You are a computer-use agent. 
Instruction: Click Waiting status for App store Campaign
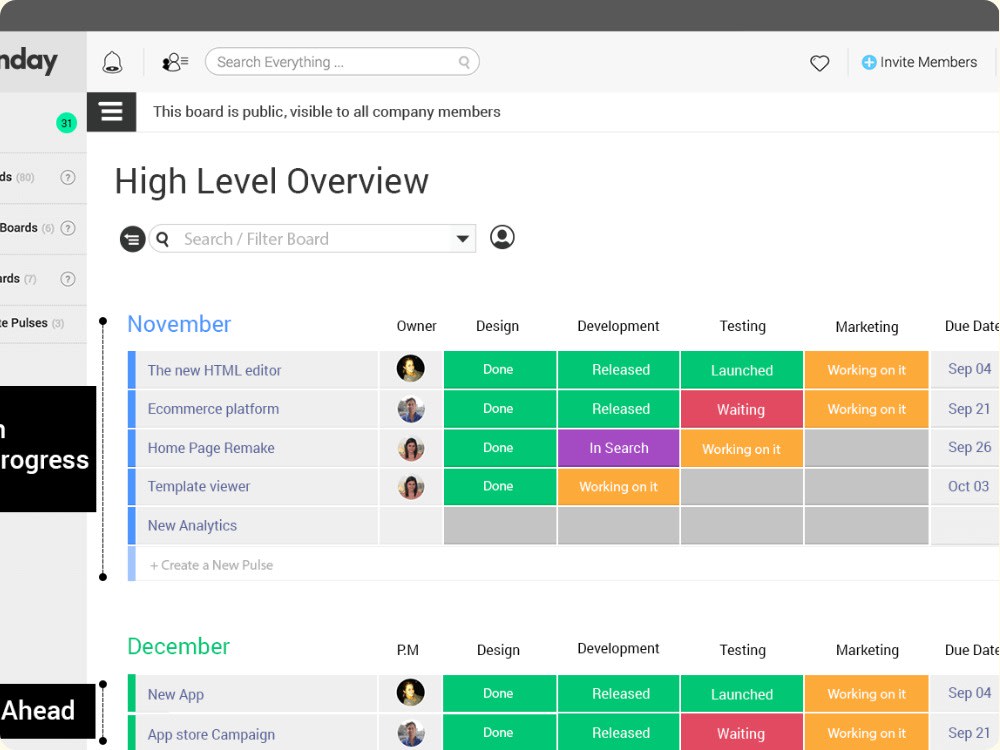(742, 733)
